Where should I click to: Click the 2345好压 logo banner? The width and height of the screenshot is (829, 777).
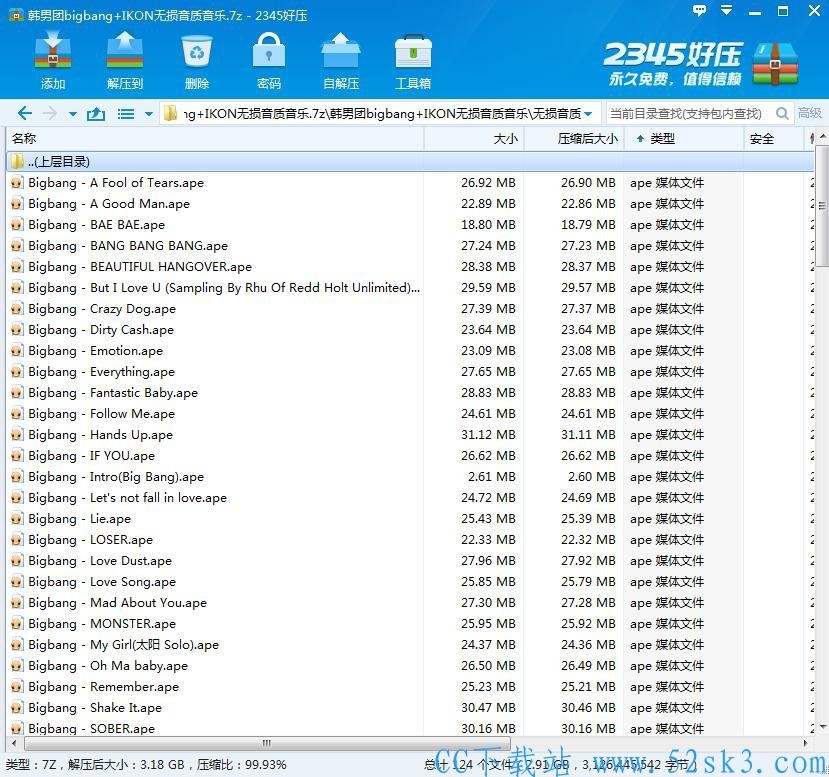[x=700, y=63]
